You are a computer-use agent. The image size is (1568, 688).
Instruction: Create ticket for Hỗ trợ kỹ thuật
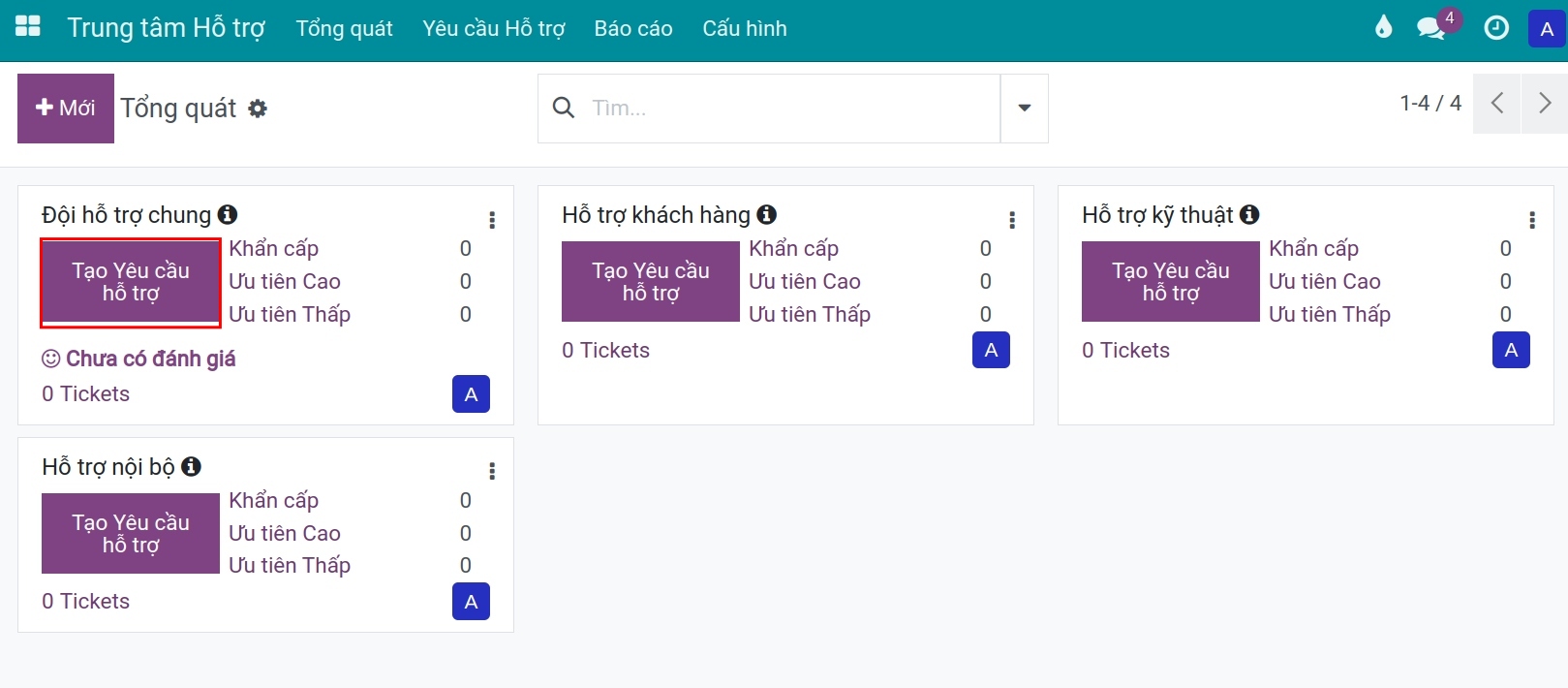1171,282
